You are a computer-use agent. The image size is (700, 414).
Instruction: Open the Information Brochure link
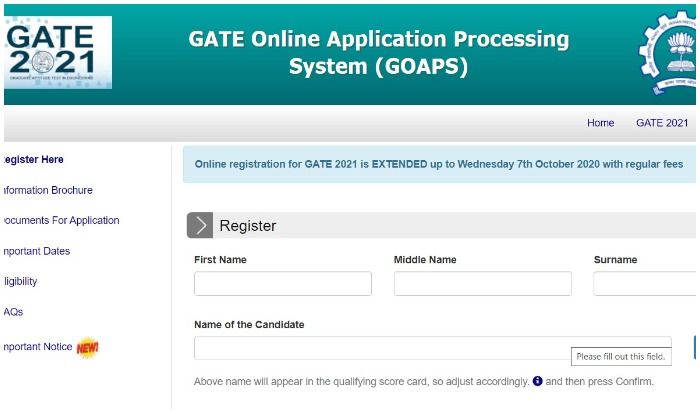(48, 190)
